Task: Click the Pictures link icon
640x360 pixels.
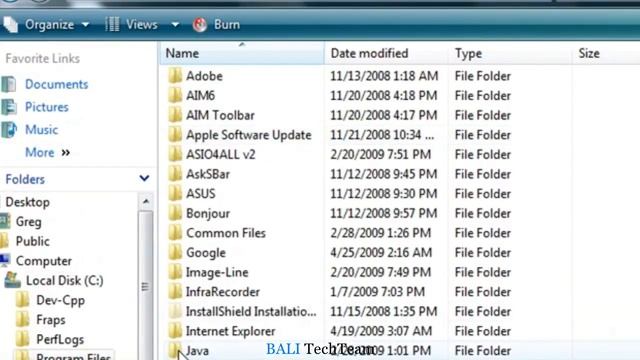Action: tap(9, 107)
